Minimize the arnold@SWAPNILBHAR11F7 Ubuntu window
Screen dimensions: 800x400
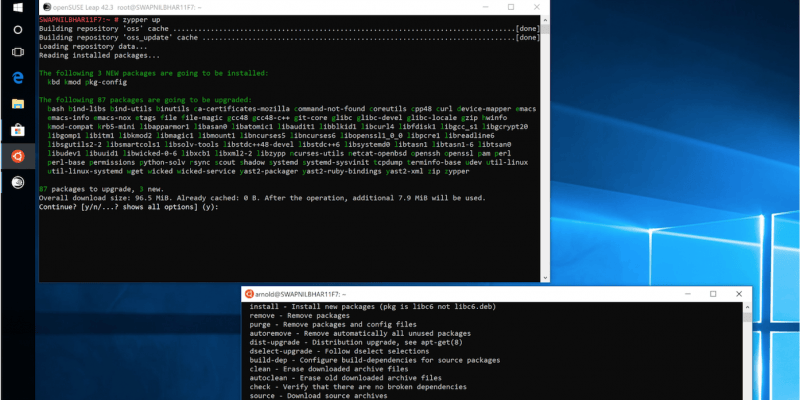[x=687, y=294]
